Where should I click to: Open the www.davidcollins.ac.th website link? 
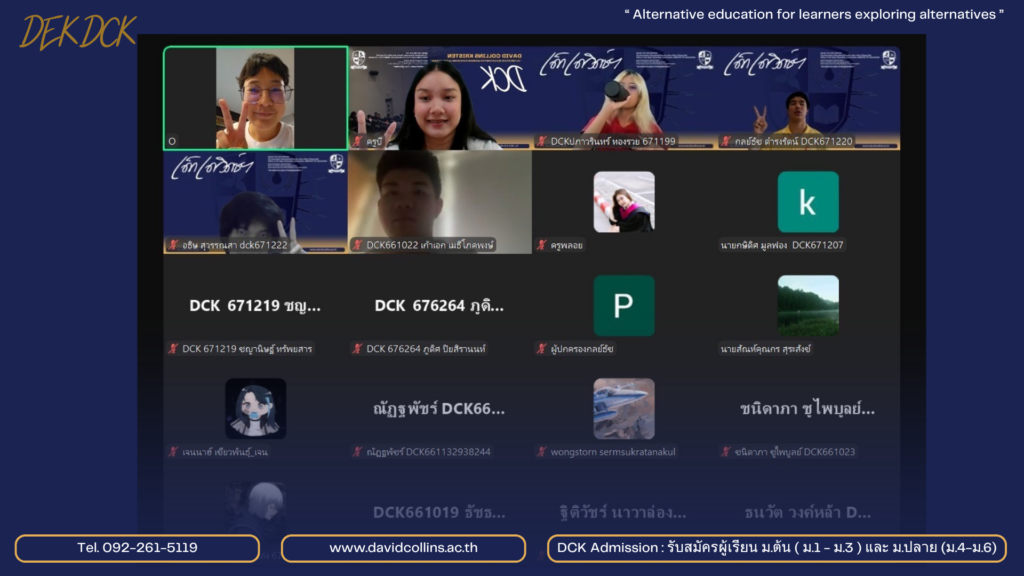(403, 548)
